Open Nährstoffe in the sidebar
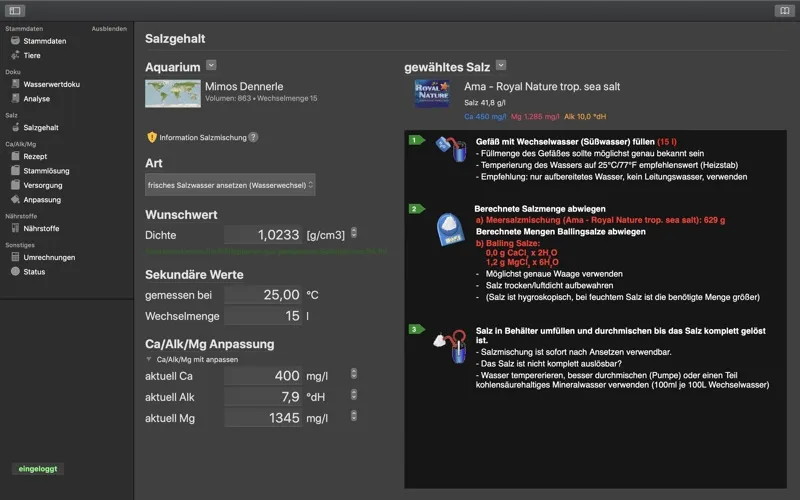Viewport: 800px width, 500px height. [x=41, y=229]
